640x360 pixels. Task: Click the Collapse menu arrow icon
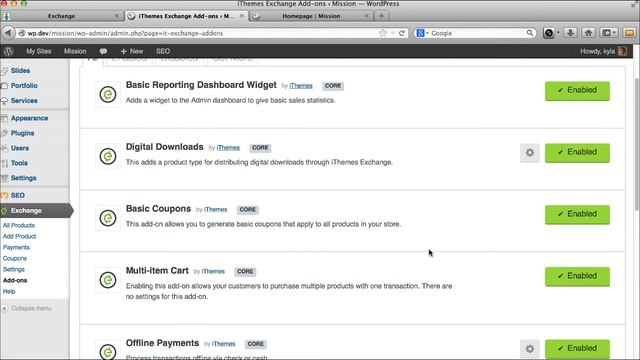pyautogui.click(x=4, y=309)
